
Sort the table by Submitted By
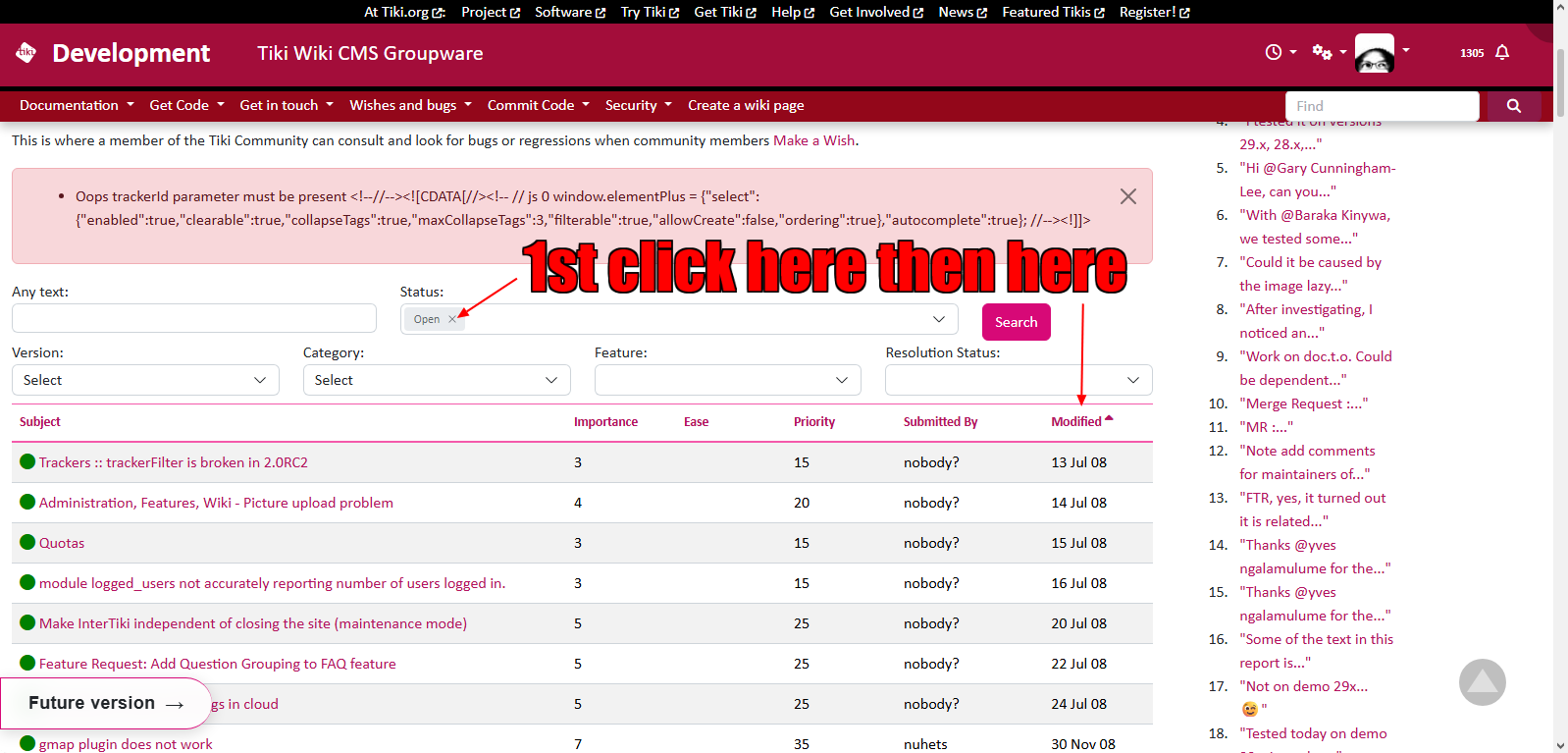(940, 421)
